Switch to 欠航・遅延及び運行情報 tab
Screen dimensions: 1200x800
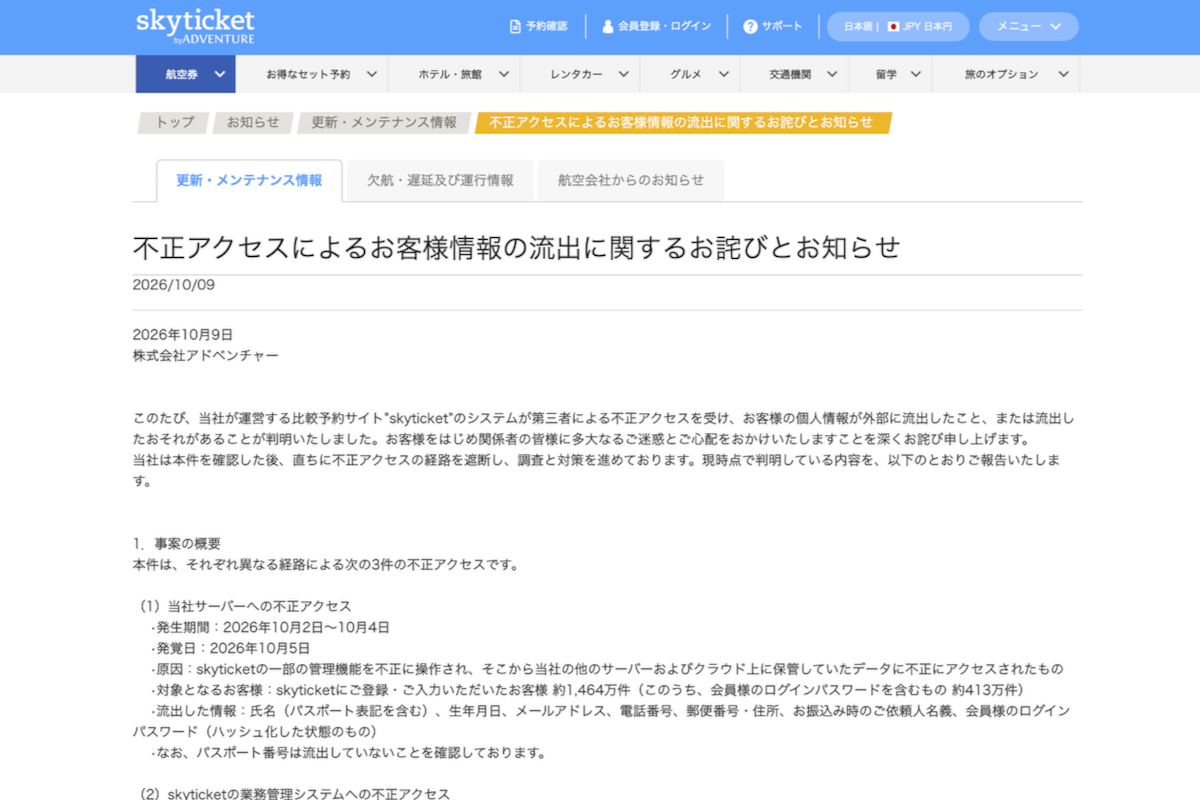click(440, 181)
